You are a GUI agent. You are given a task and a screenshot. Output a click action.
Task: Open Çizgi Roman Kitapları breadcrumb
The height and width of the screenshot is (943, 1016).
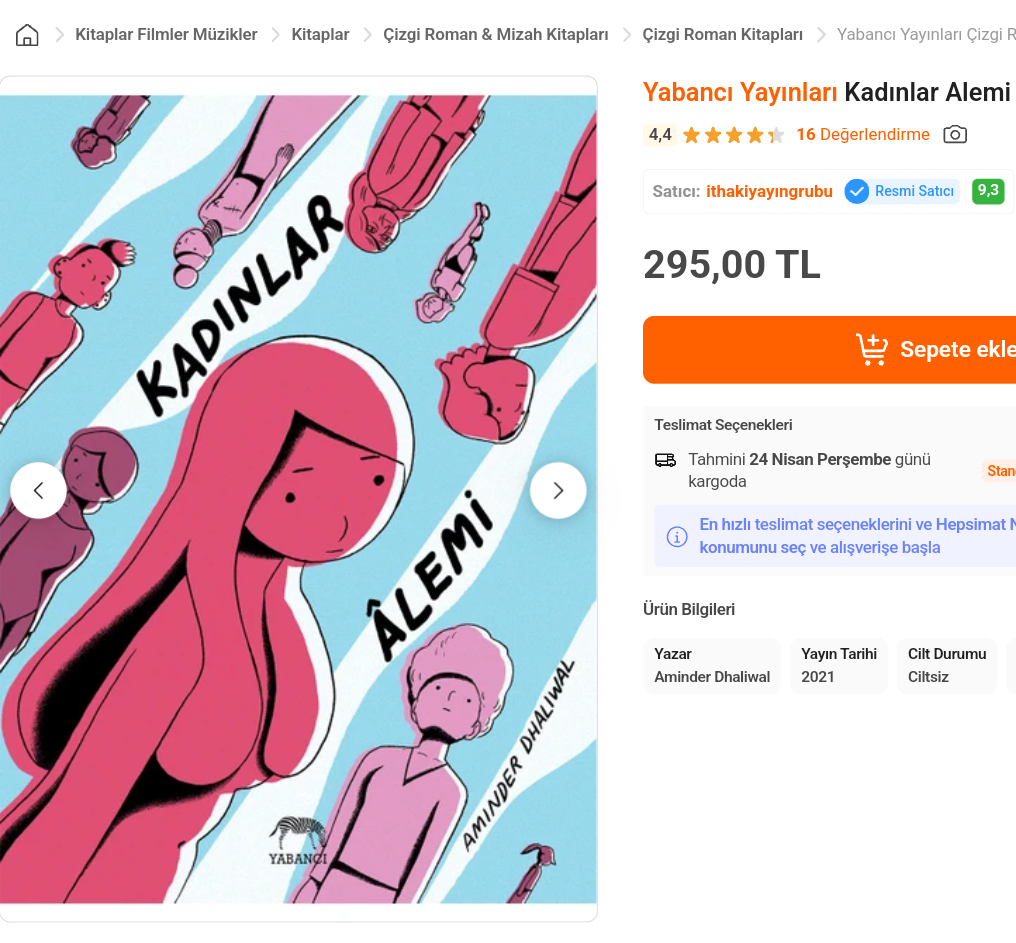[x=722, y=34]
